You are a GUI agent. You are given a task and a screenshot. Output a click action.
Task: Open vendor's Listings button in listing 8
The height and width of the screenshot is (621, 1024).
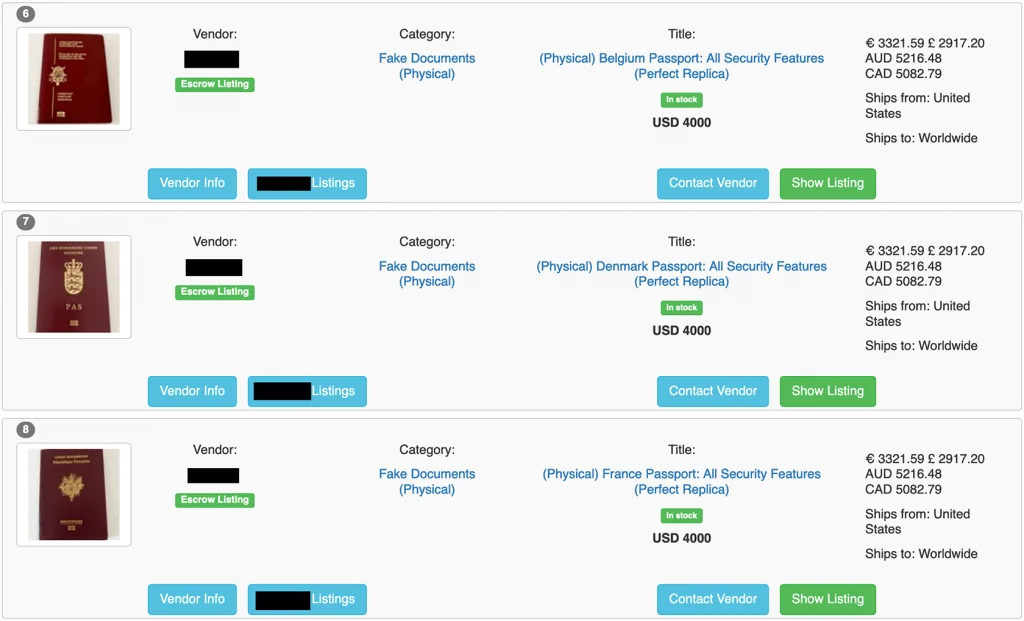click(307, 599)
